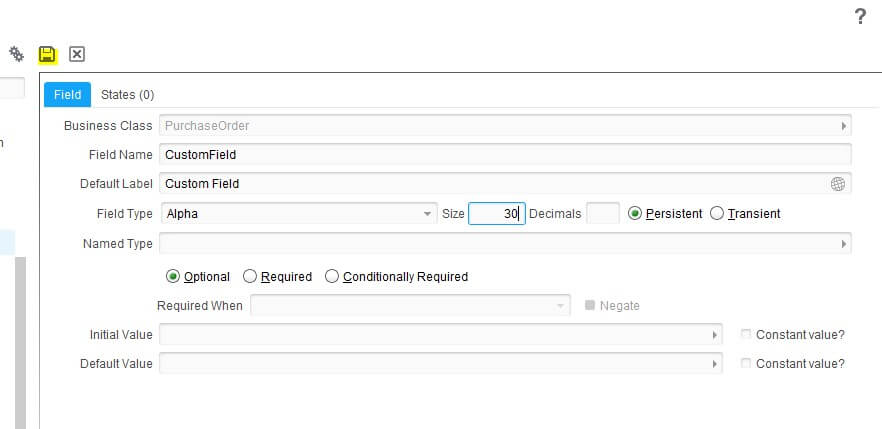Click the gears configuration icon
The image size is (882, 429).
pos(16,54)
